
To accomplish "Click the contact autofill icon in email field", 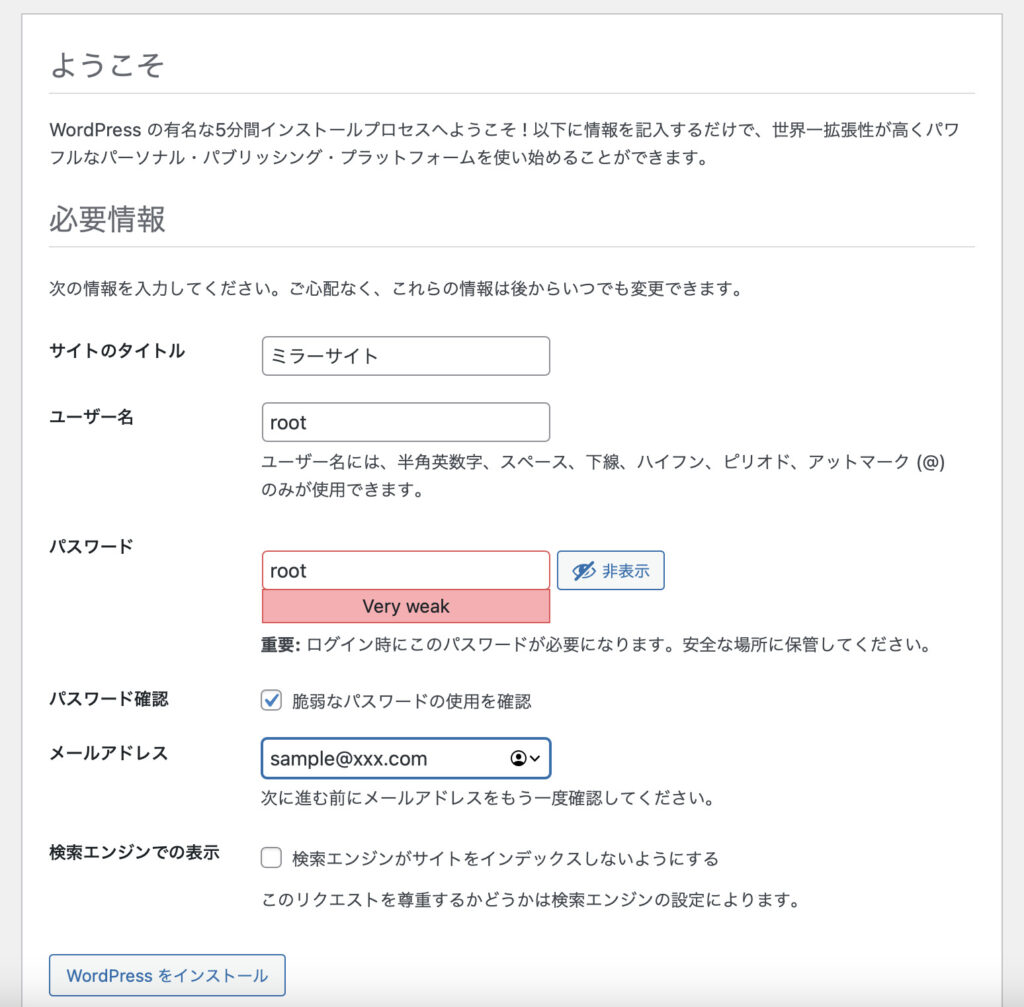I will (x=518, y=759).
